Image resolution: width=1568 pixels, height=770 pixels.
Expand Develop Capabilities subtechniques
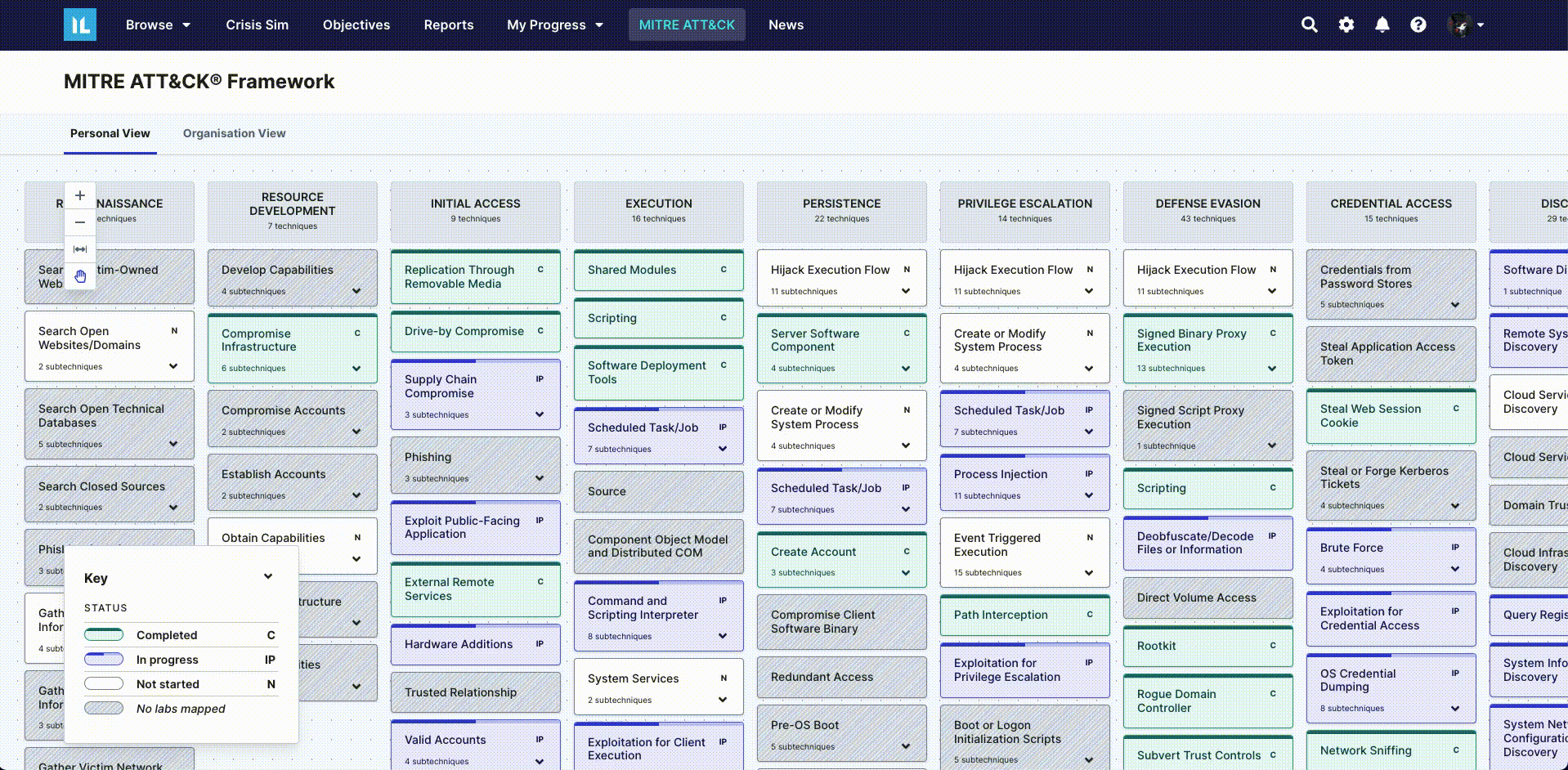(356, 291)
